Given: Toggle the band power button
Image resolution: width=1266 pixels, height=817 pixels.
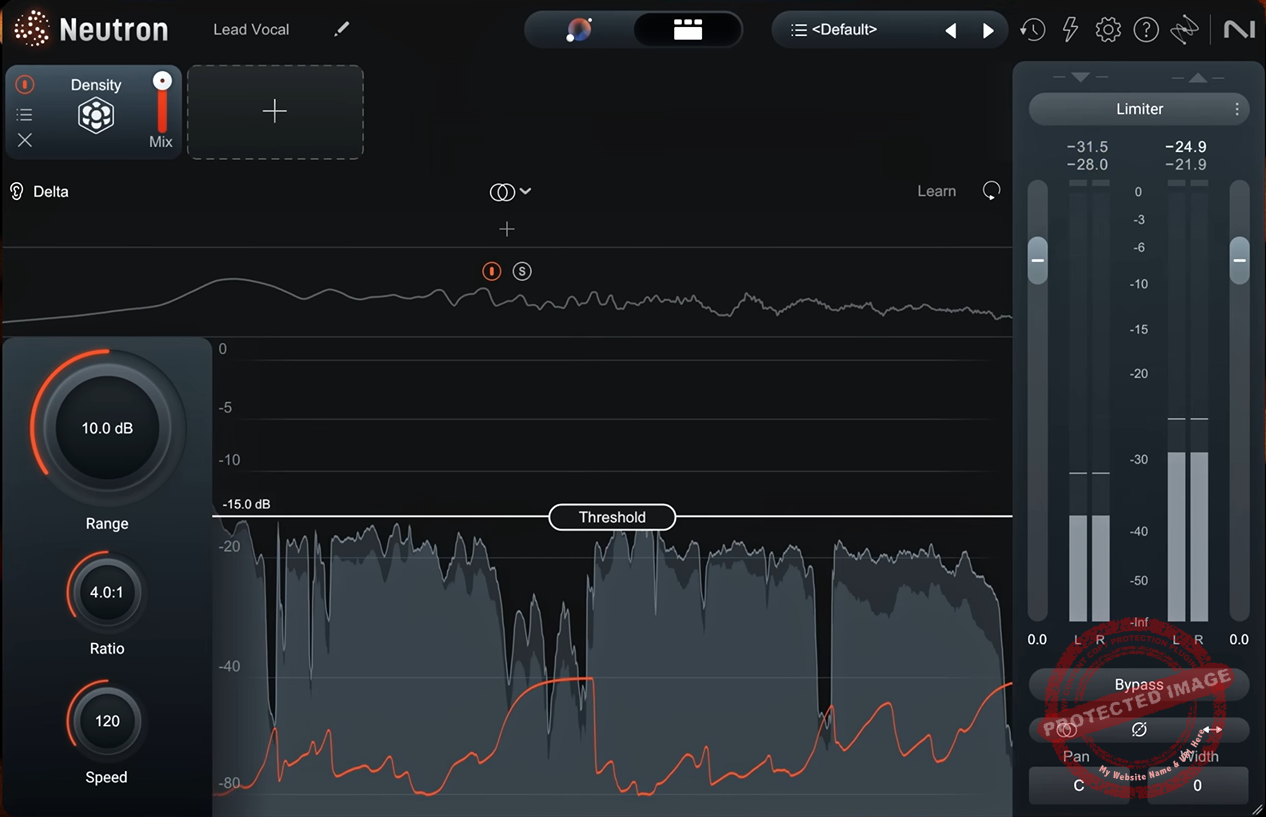Looking at the screenshot, I should point(491,271).
